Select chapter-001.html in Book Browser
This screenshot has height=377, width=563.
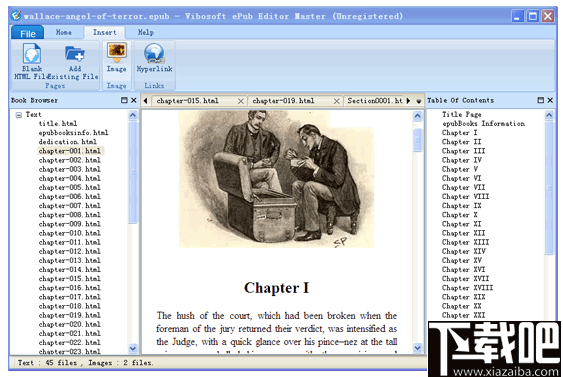pos(70,151)
